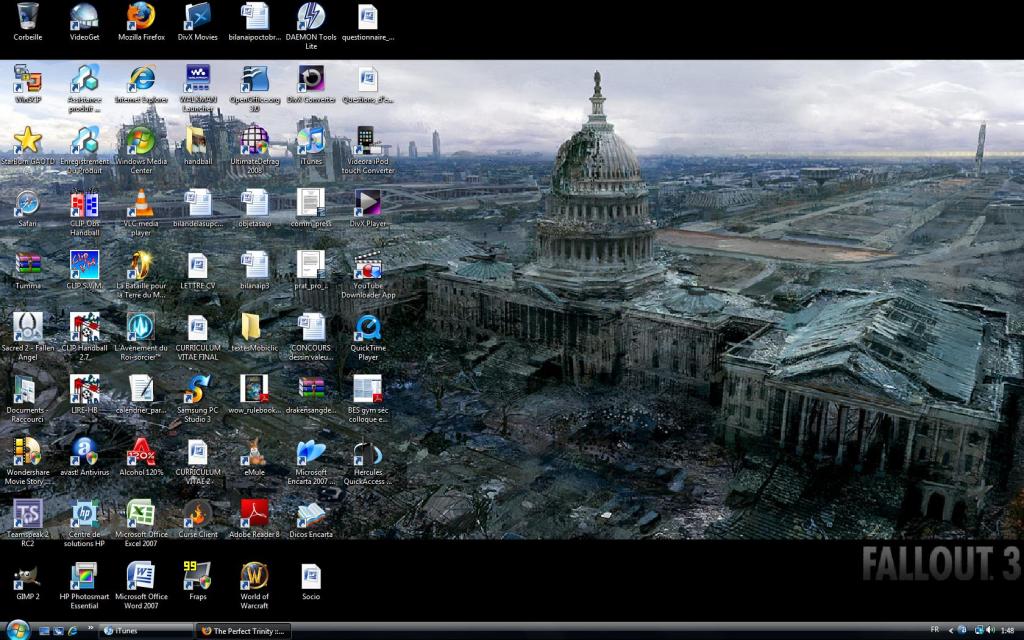Select the Turima archive icon

click(27, 270)
